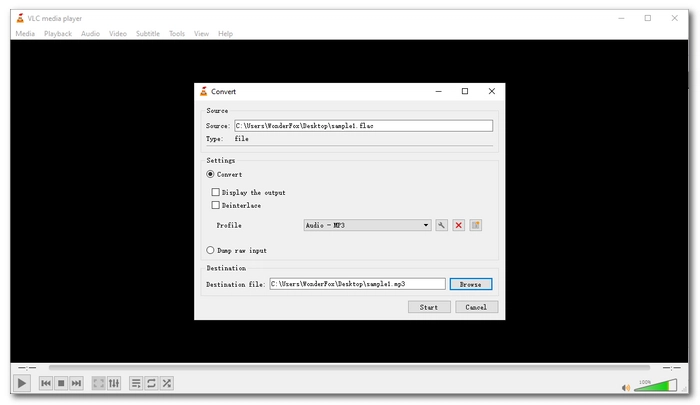This screenshot has width=700, height=405.
Task: Cancel the Convert dialog
Action: pyautogui.click(x=476, y=307)
